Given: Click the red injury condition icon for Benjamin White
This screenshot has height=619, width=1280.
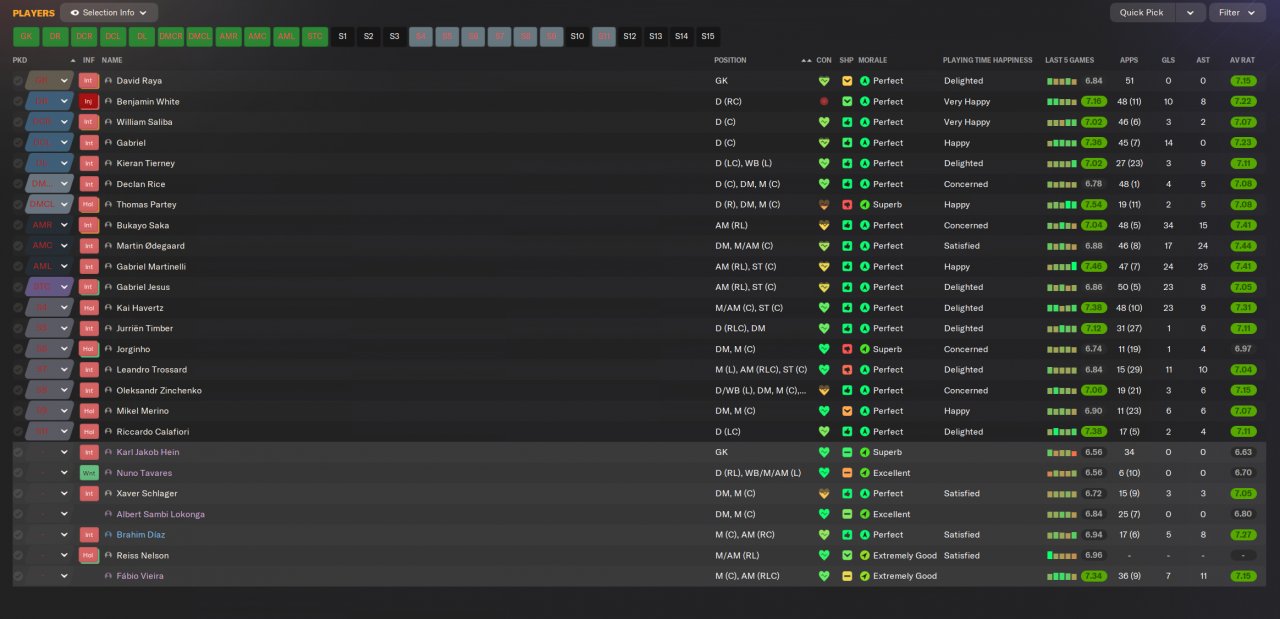Looking at the screenshot, I should click(x=824, y=101).
